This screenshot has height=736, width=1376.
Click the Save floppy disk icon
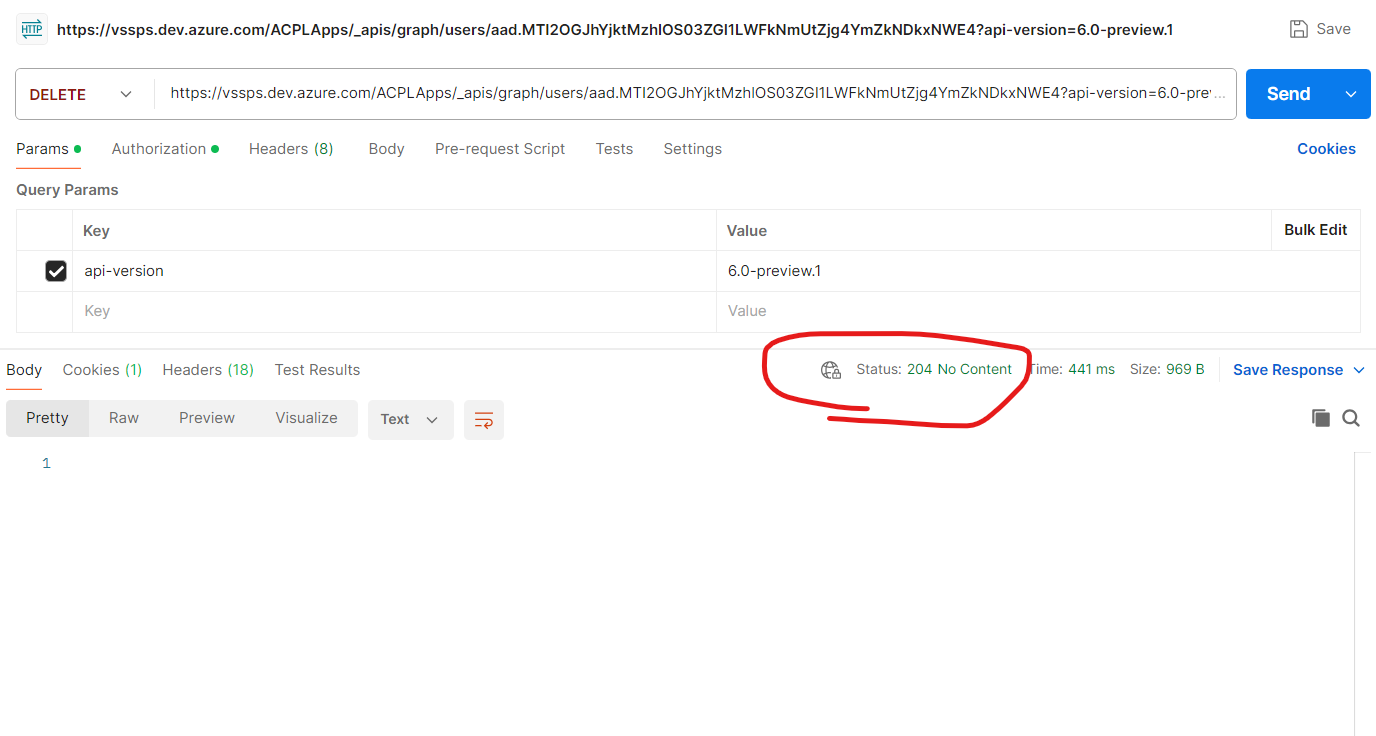[x=1299, y=29]
